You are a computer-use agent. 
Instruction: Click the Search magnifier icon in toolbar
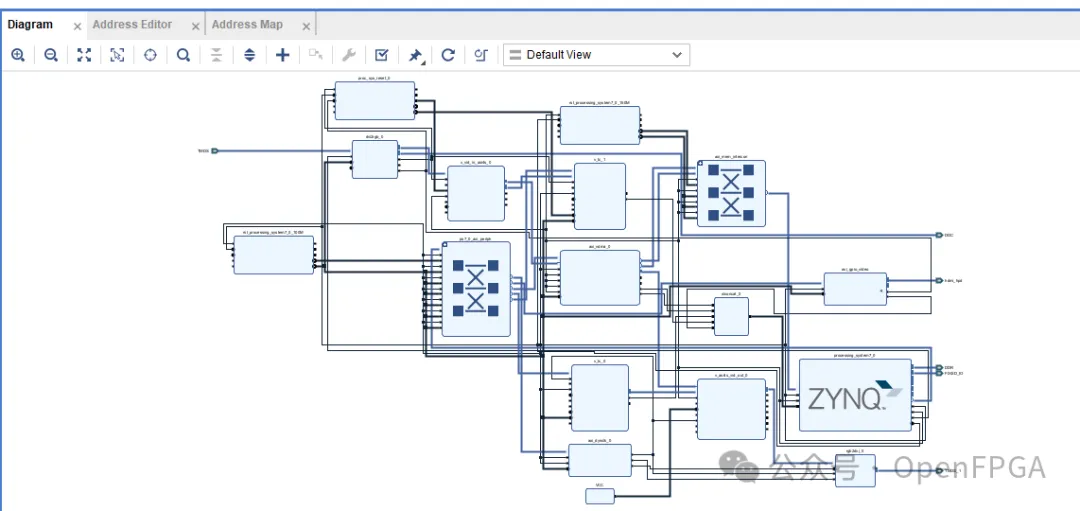(183, 55)
